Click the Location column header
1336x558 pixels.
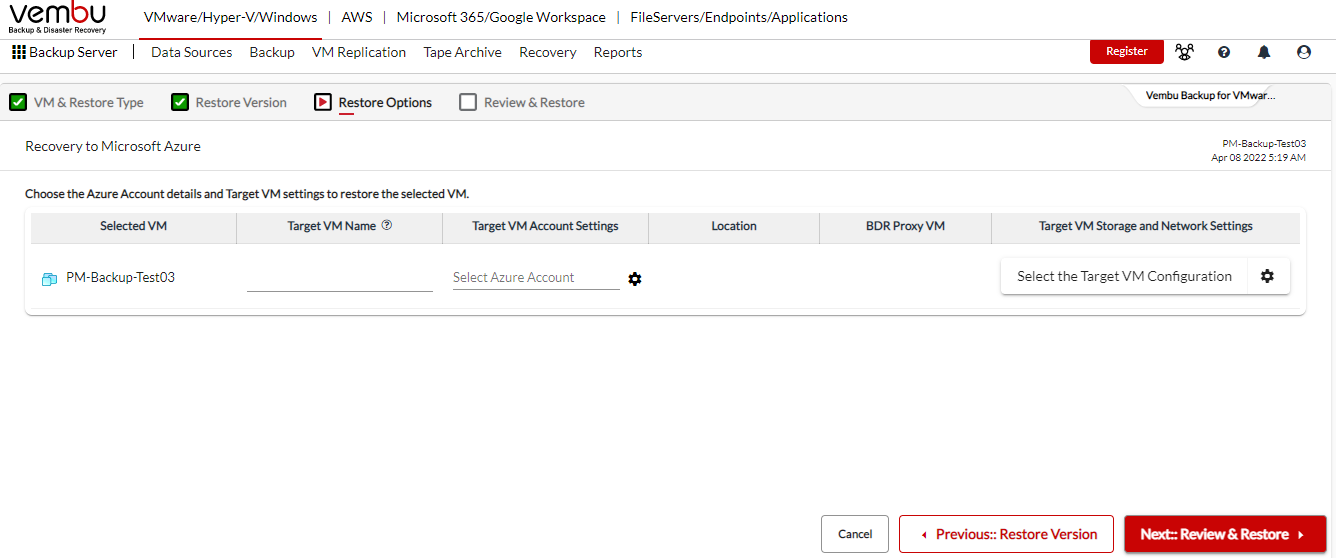tap(734, 226)
